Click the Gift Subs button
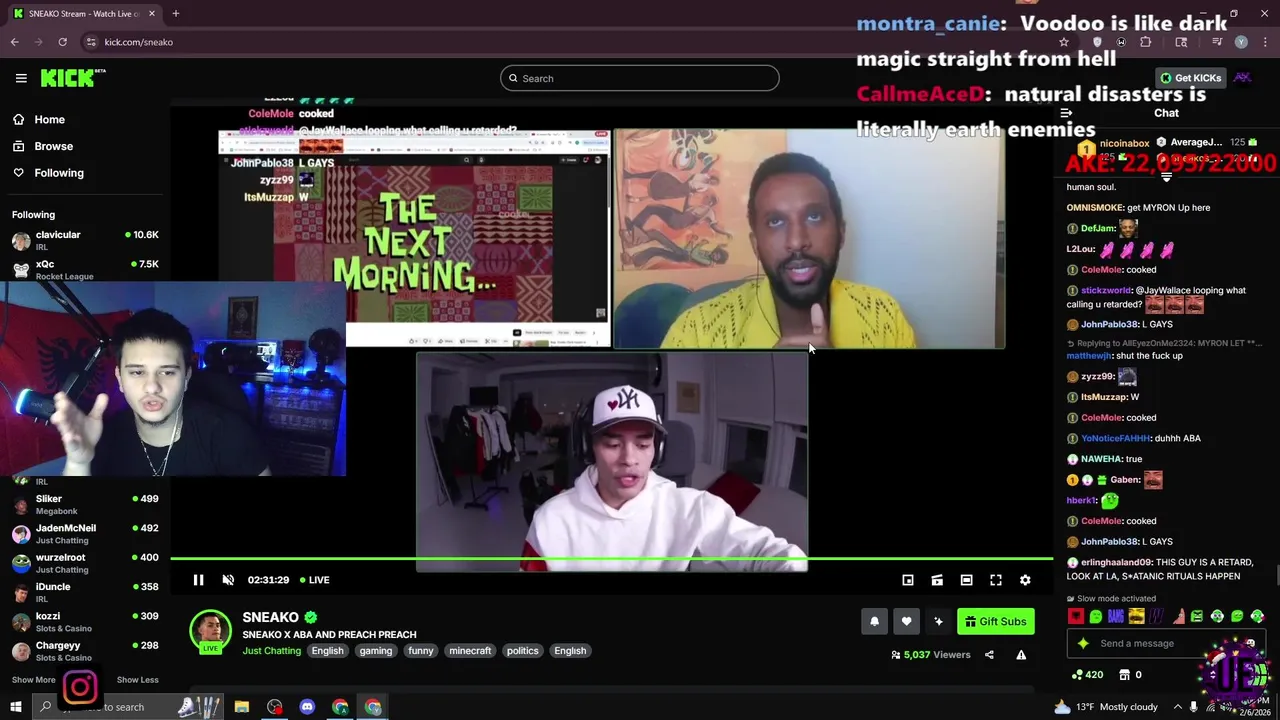Image resolution: width=1280 pixels, height=720 pixels. [996, 622]
